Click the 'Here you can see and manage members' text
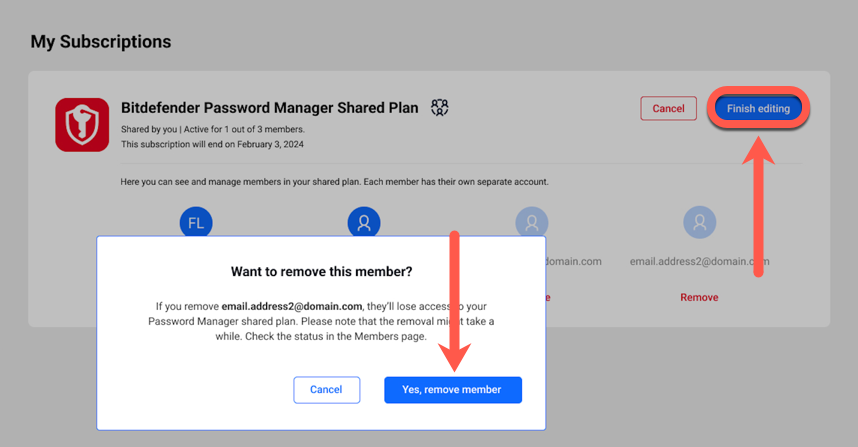 point(334,182)
